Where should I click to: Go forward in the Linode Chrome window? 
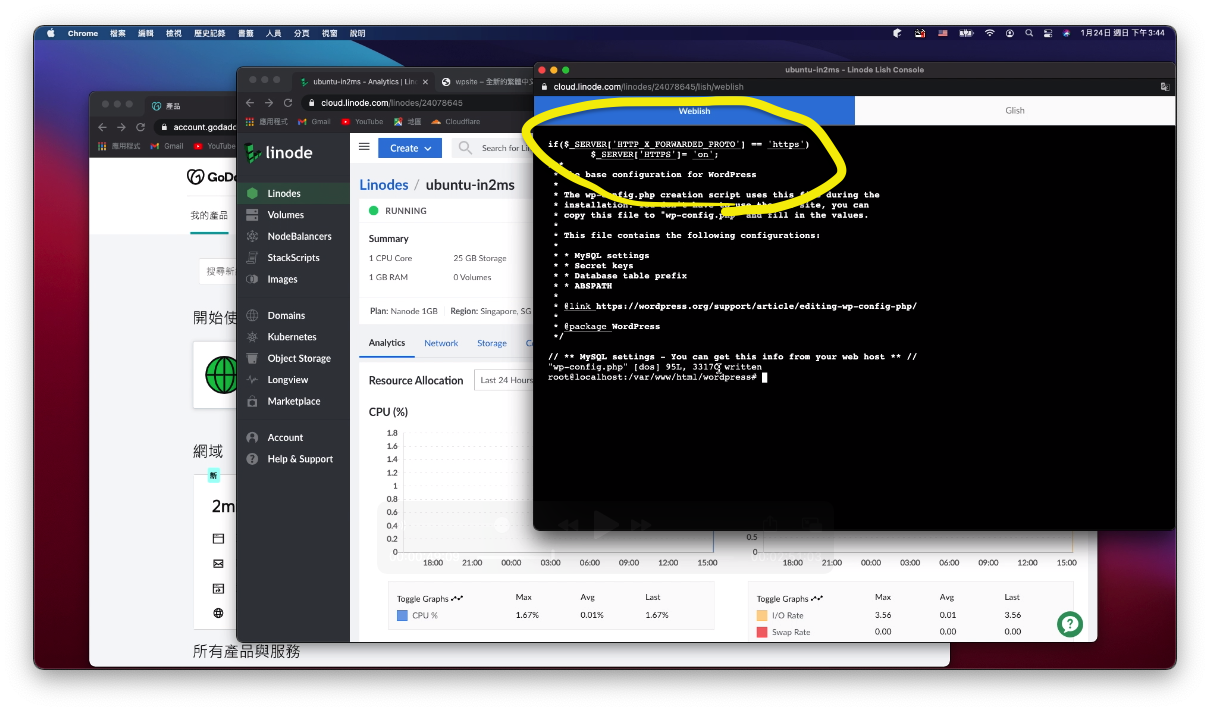pos(269,102)
